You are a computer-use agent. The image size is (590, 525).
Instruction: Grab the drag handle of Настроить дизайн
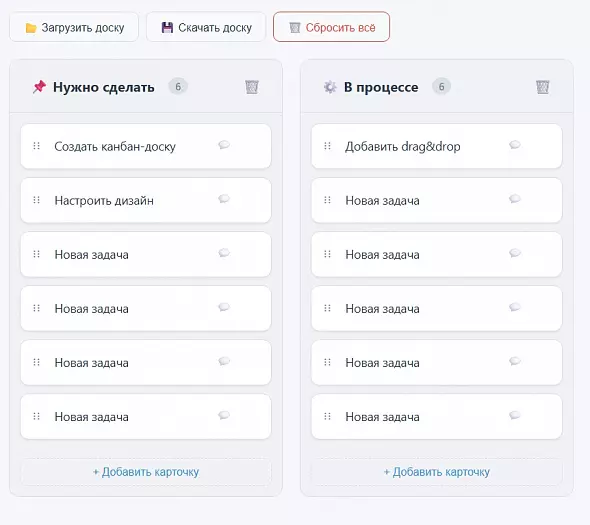(36, 200)
